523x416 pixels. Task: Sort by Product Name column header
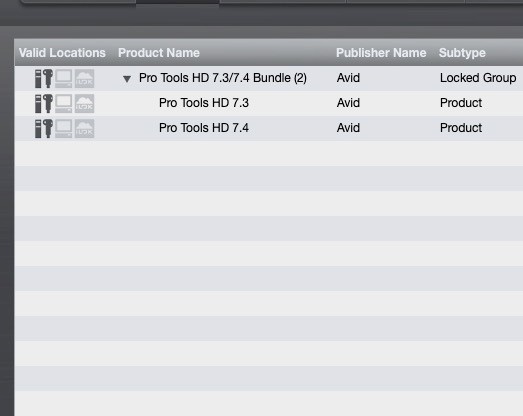tap(159, 53)
